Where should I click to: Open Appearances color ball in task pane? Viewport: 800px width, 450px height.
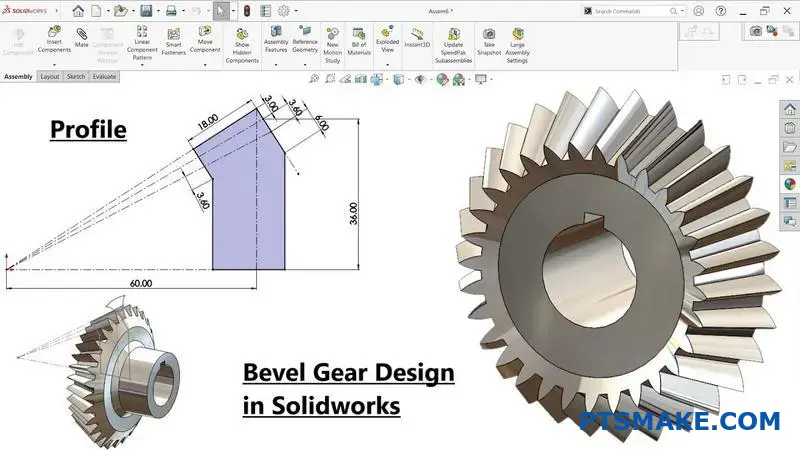pos(789,184)
